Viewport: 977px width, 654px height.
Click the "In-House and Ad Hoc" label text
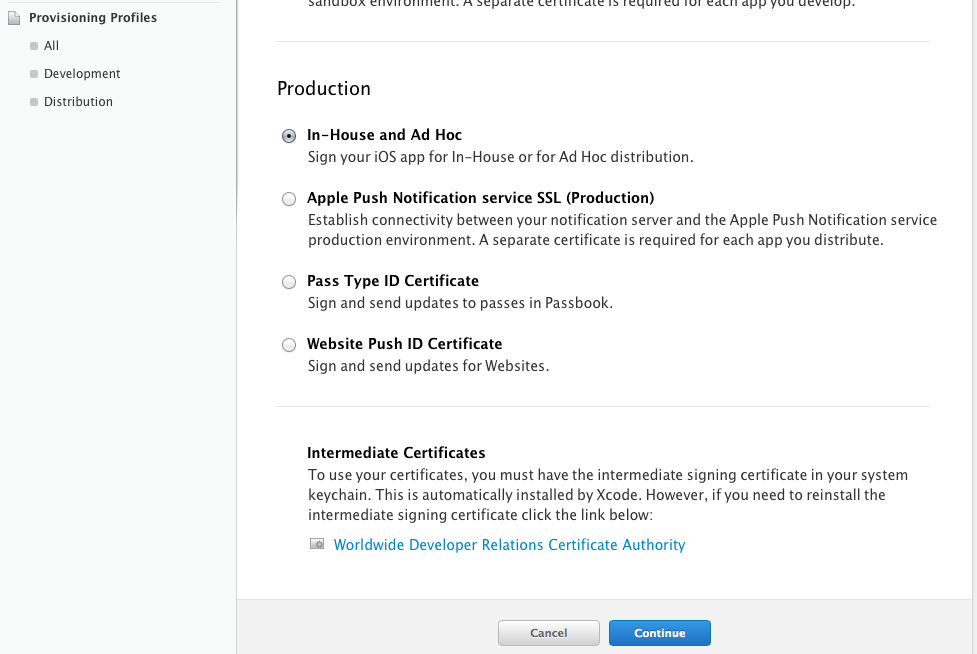(x=384, y=135)
